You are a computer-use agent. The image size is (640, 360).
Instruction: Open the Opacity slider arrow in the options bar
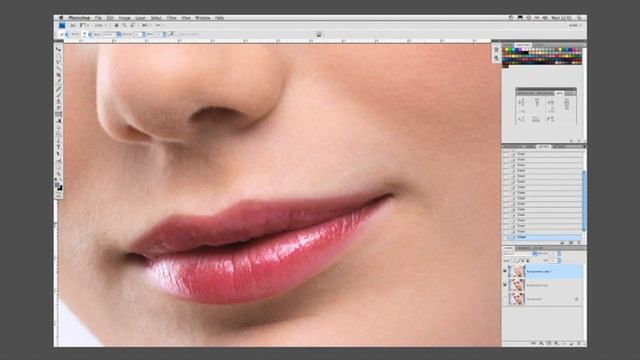144,34
